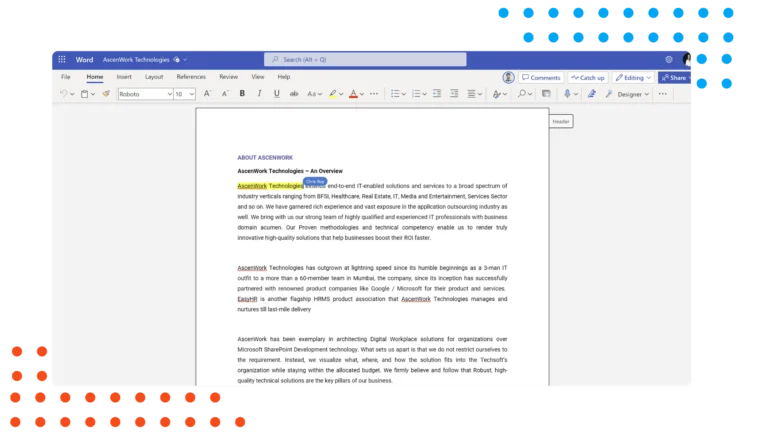Screen dimensions: 768x432
Task: Open the font color picker arrow
Action: tap(361, 94)
